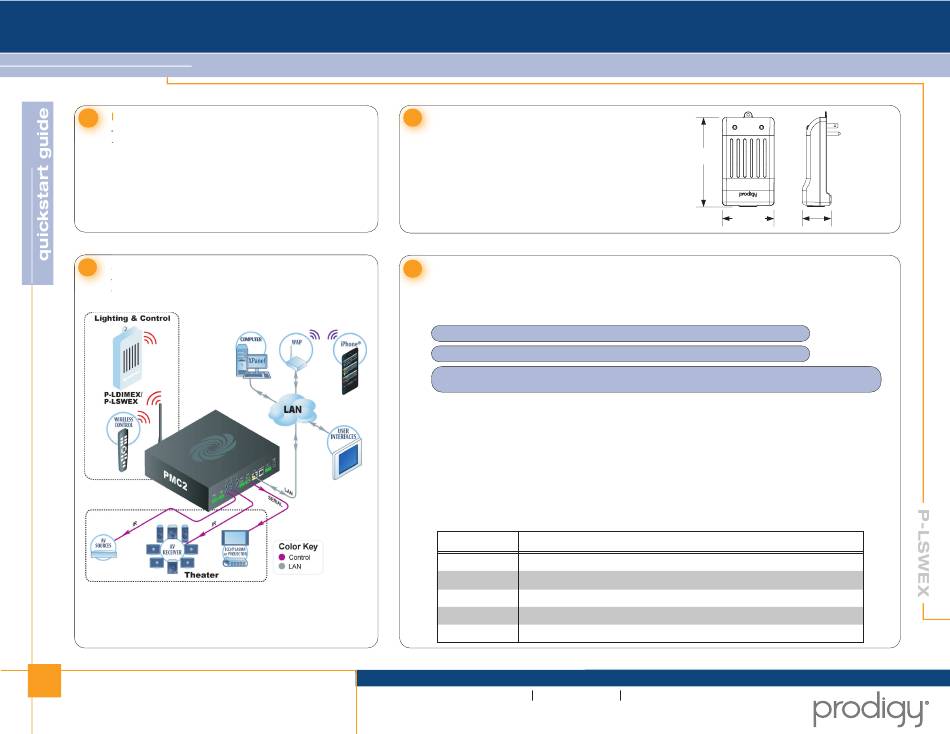Click the "Lighting & Control" heading
The image size is (950, 734).
click(132, 318)
